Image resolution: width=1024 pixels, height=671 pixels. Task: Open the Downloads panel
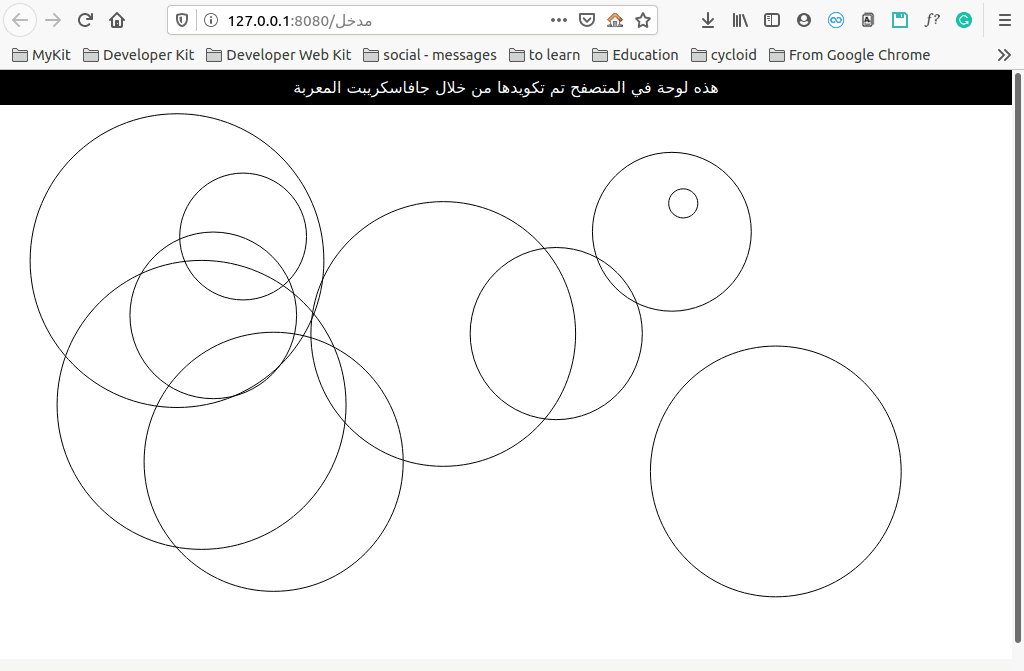(708, 20)
